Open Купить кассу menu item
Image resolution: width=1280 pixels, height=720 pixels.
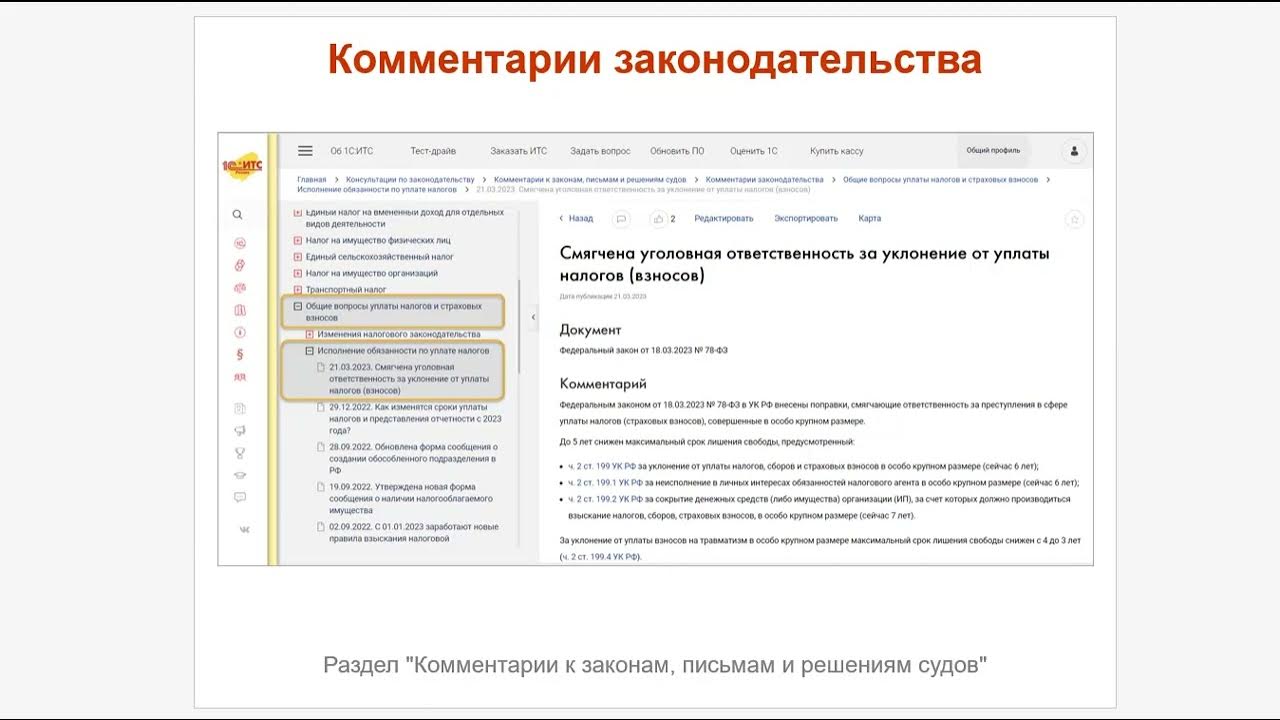tap(837, 151)
